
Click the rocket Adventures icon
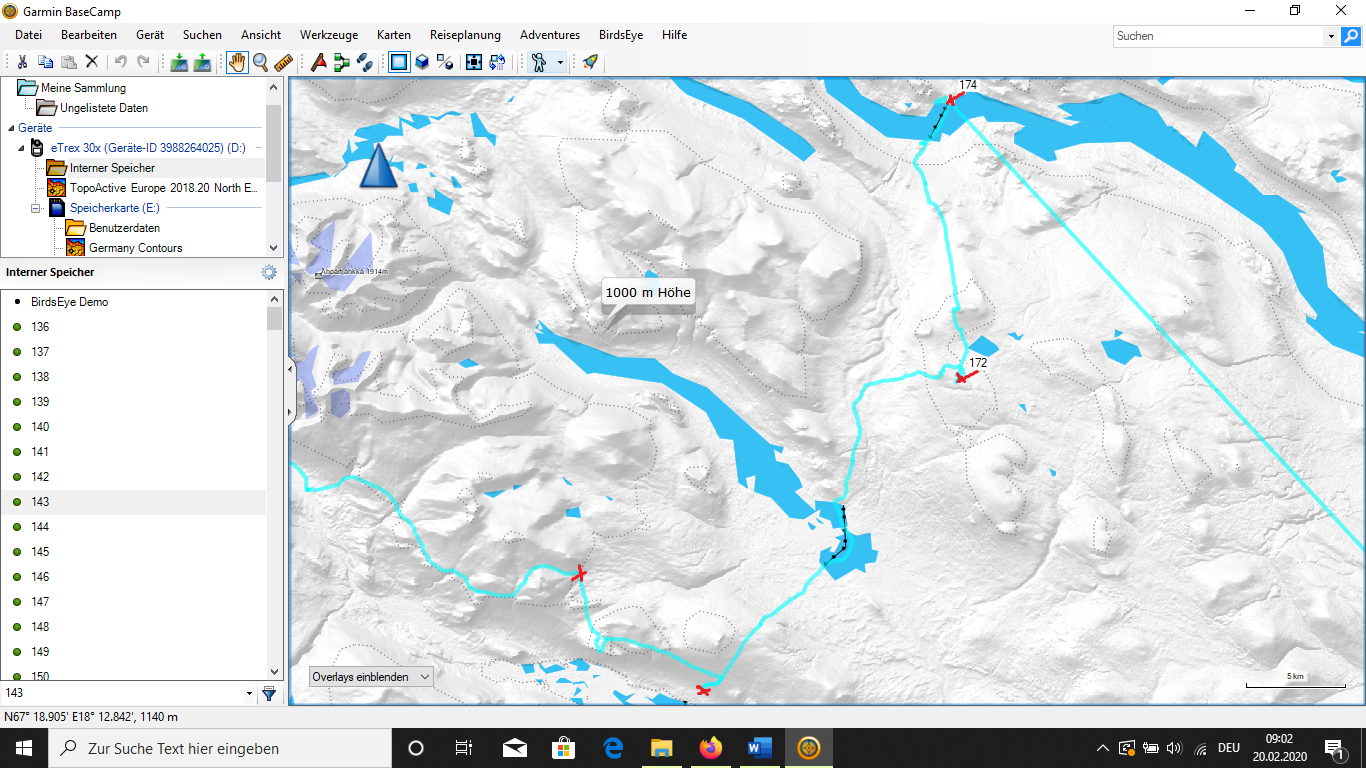[x=590, y=62]
